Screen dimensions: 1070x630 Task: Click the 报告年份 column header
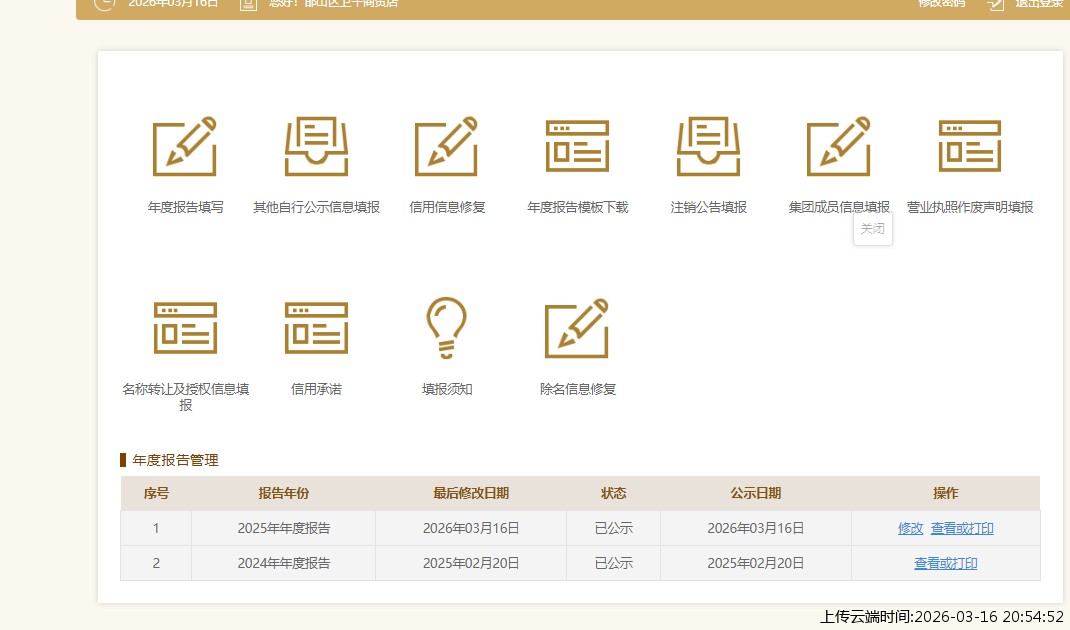click(282, 493)
